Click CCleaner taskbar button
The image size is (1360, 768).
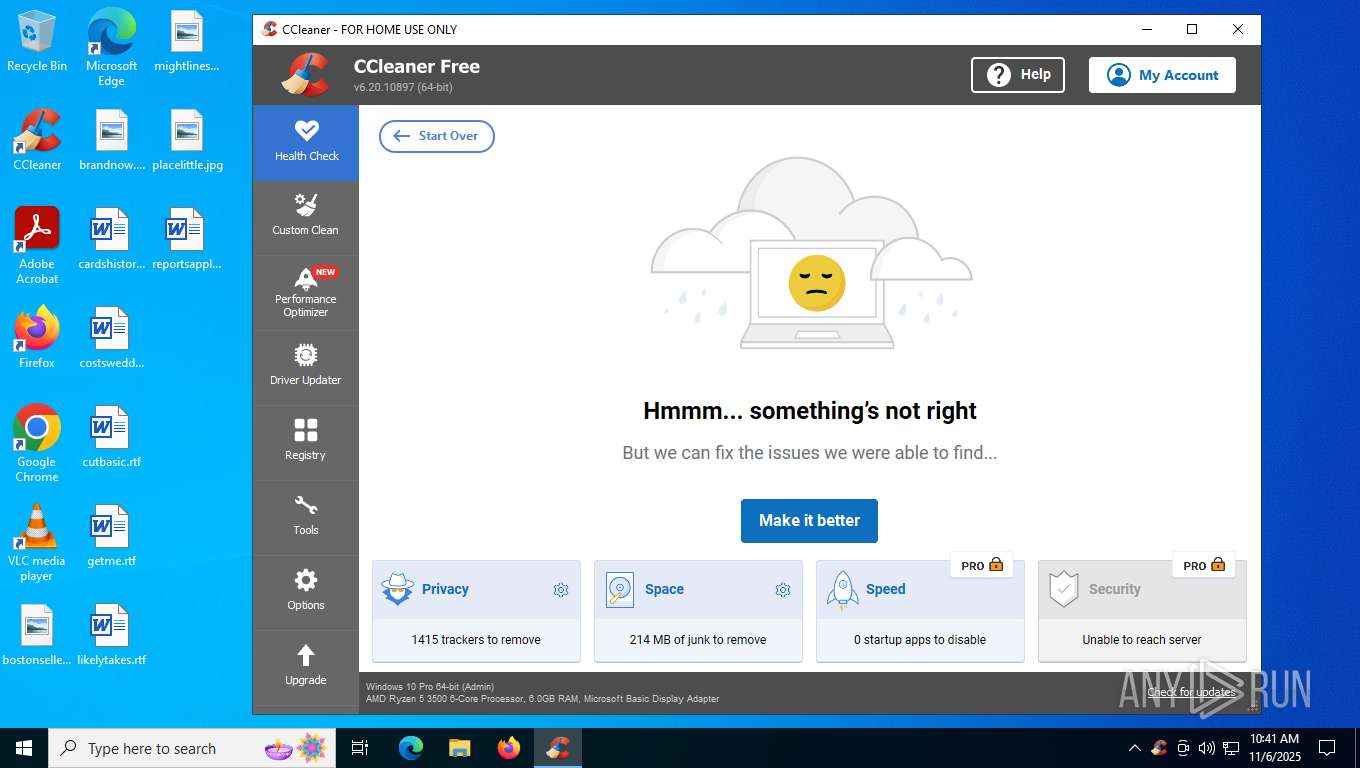click(x=558, y=748)
